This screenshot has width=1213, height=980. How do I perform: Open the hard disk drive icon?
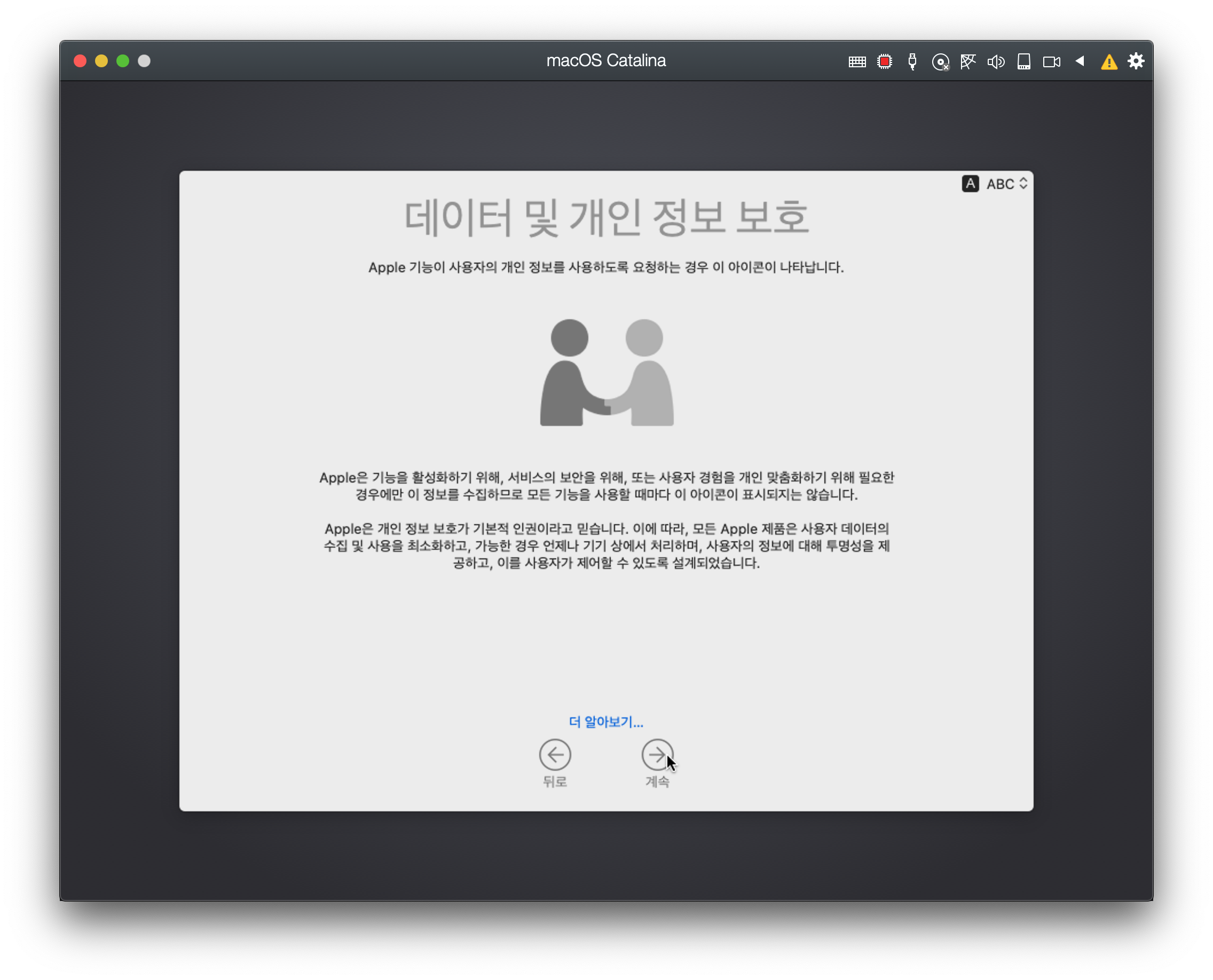click(1024, 61)
